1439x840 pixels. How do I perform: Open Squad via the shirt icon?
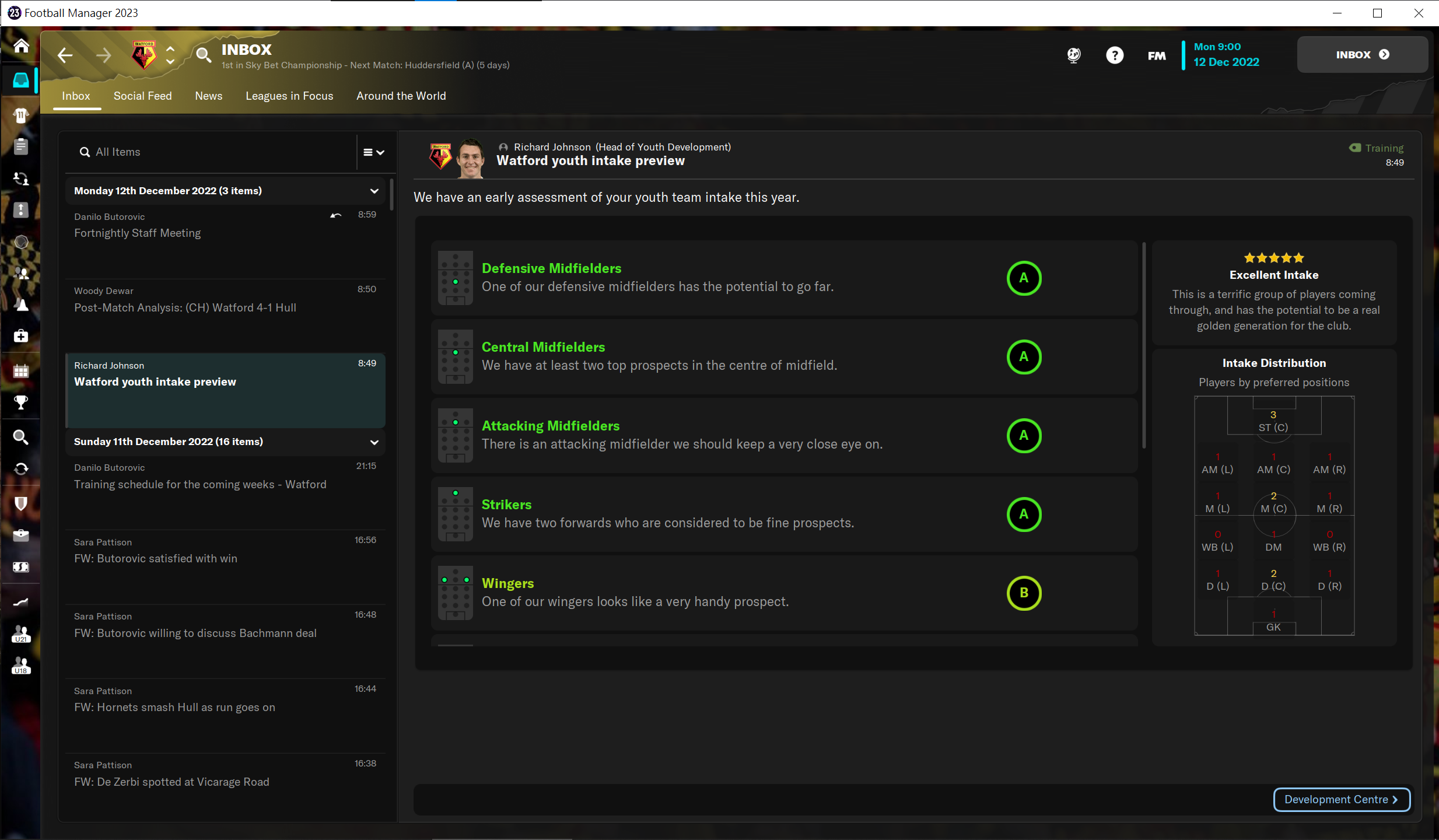coord(21,115)
